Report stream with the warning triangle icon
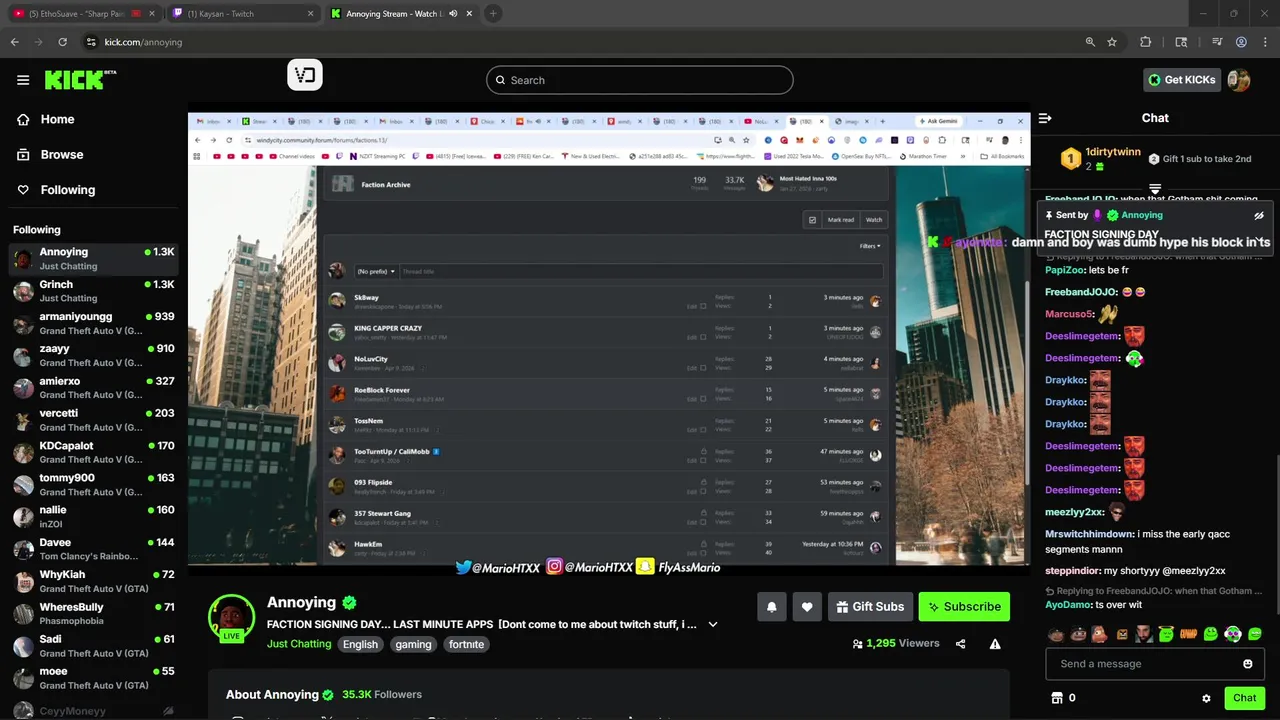The image size is (1280, 720). click(995, 644)
